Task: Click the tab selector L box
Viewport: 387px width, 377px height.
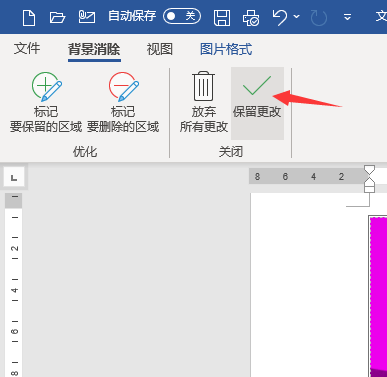Action: (14, 178)
